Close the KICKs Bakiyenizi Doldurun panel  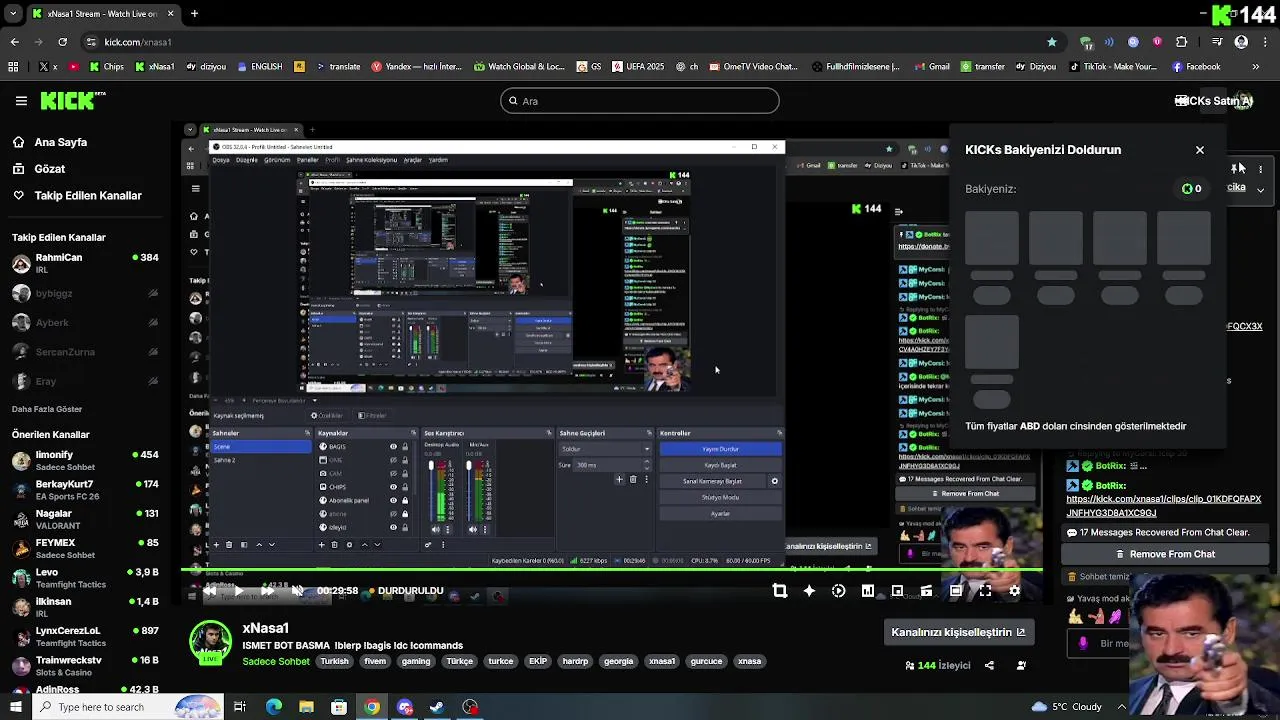click(1200, 150)
